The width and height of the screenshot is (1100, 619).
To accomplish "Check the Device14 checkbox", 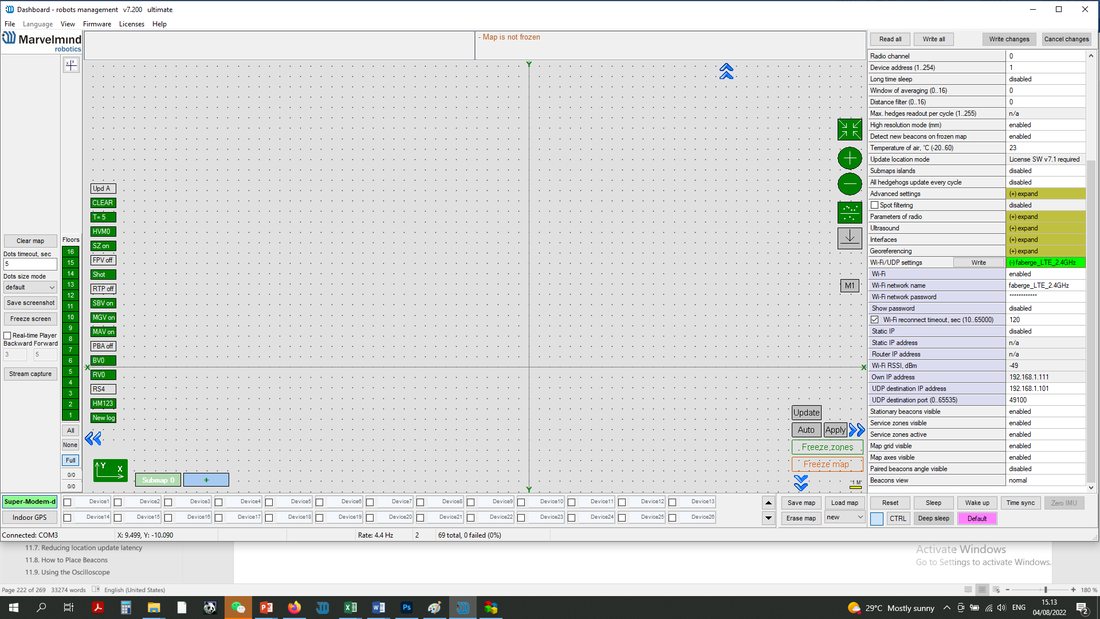I will pyautogui.click(x=67, y=517).
